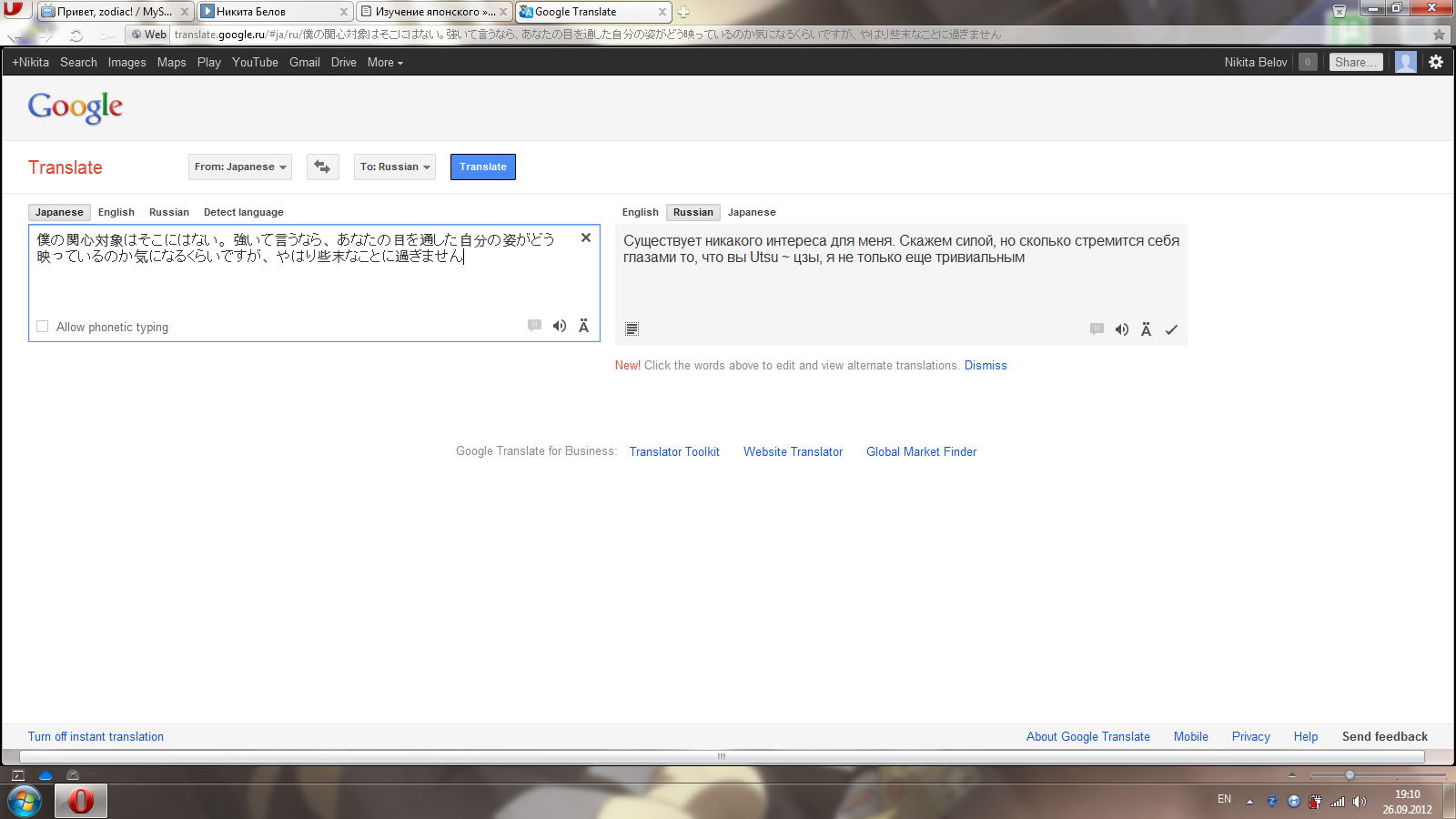Dismiss the New feature tip

coord(986,365)
